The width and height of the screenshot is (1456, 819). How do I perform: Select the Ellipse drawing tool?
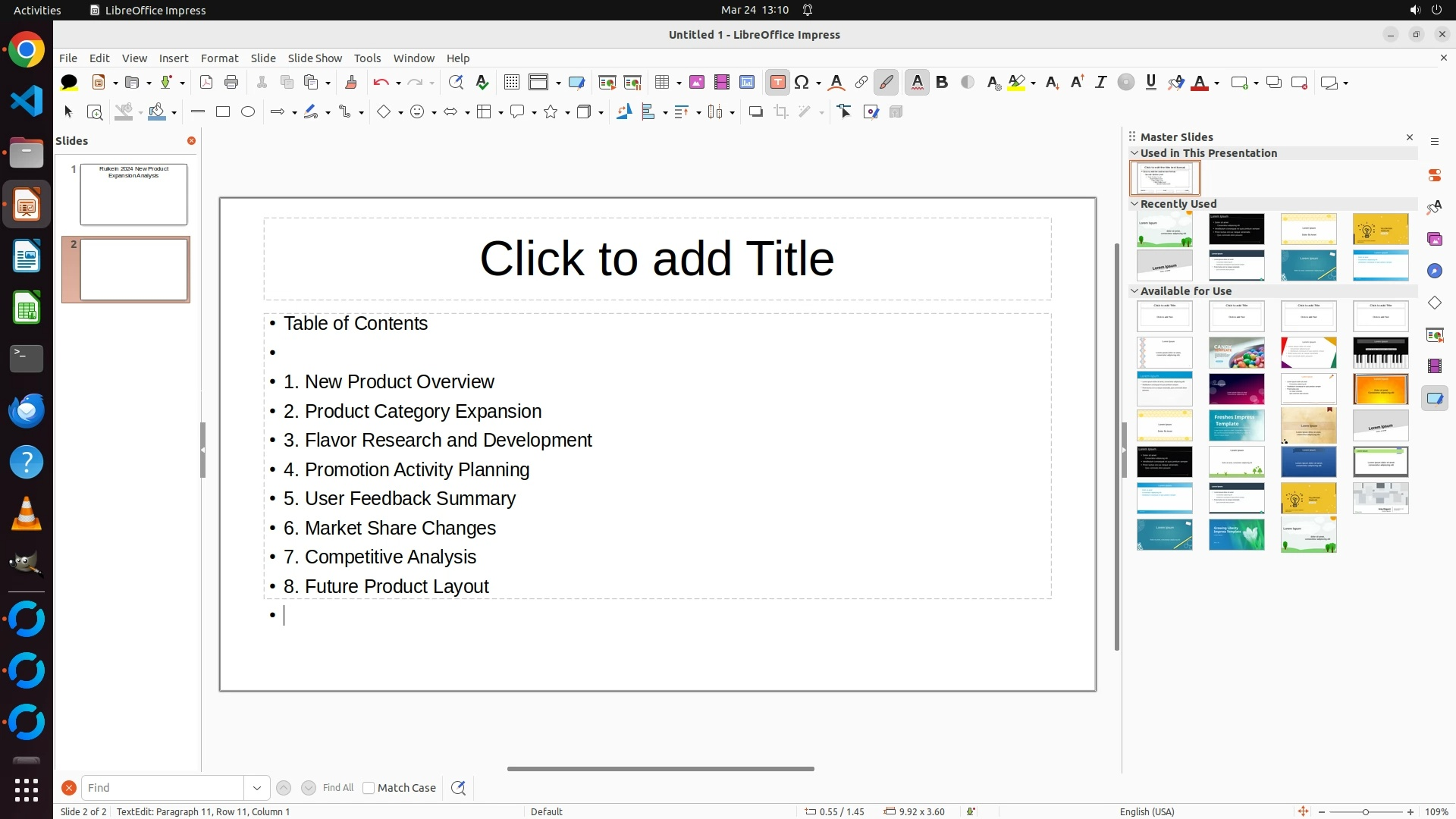click(x=248, y=112)
